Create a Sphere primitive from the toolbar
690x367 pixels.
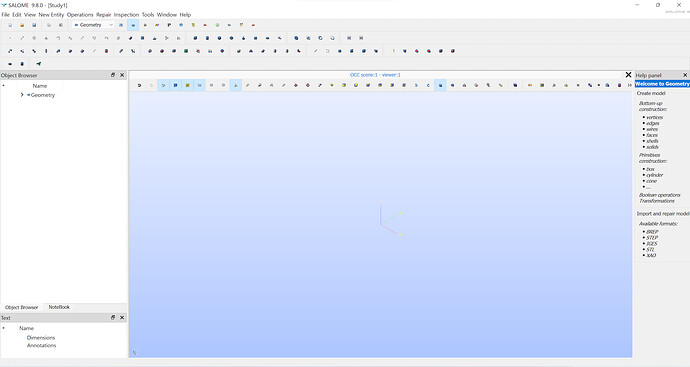(x=220, y=38)
